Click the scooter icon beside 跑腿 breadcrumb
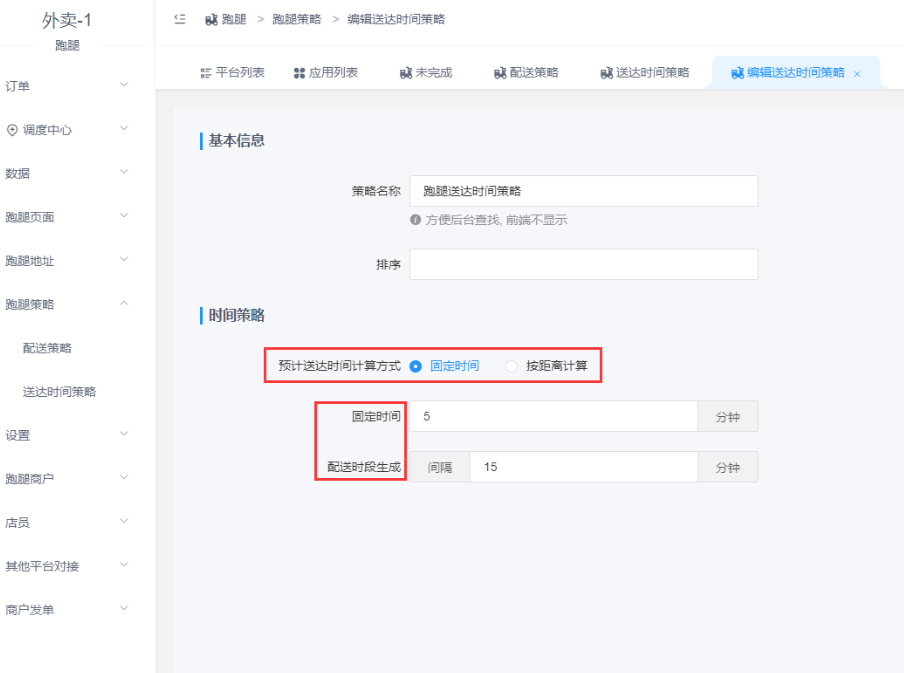The height and width of the screenshot is (673, 904). tap(211, 20)
